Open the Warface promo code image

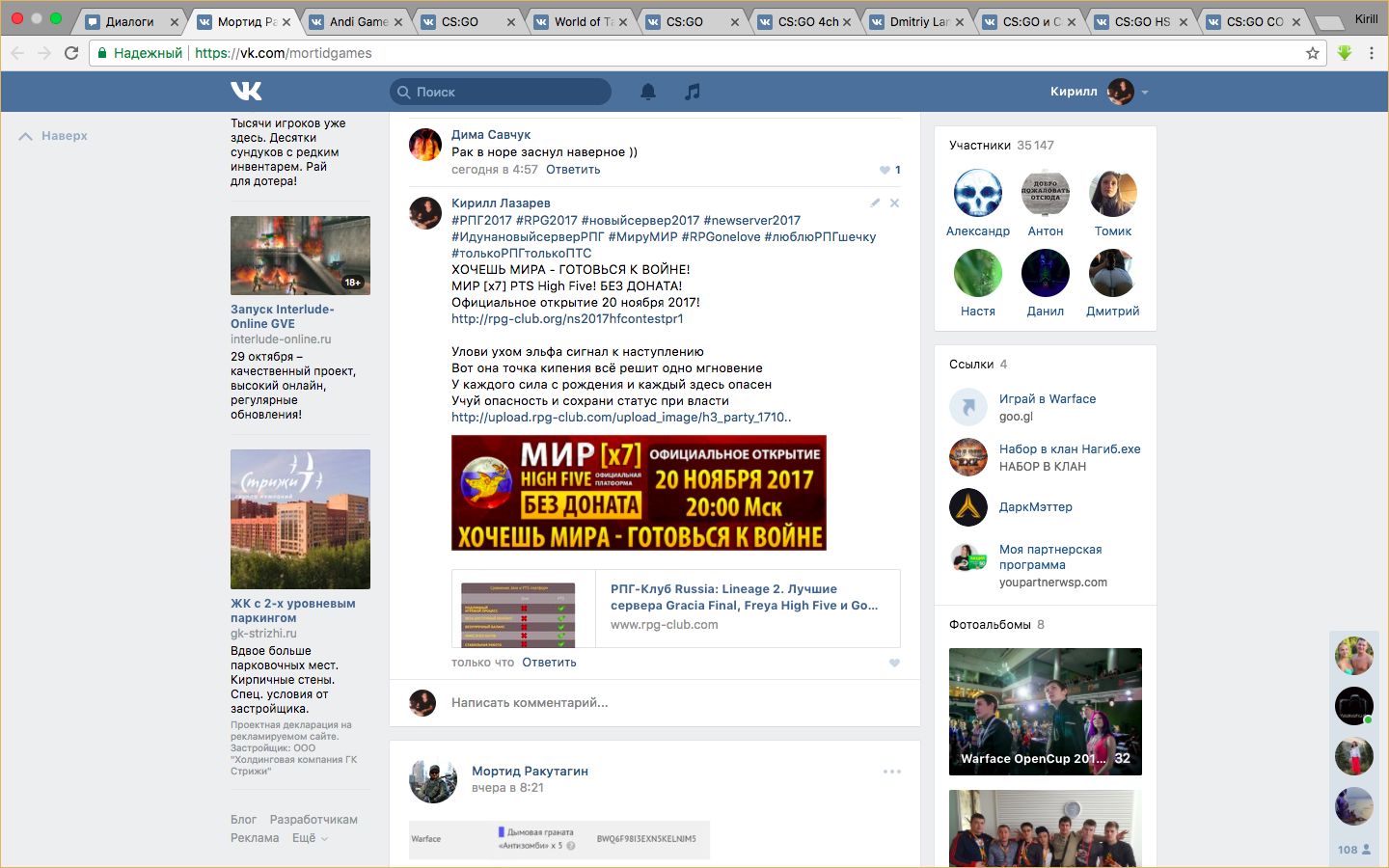(559, 839)
